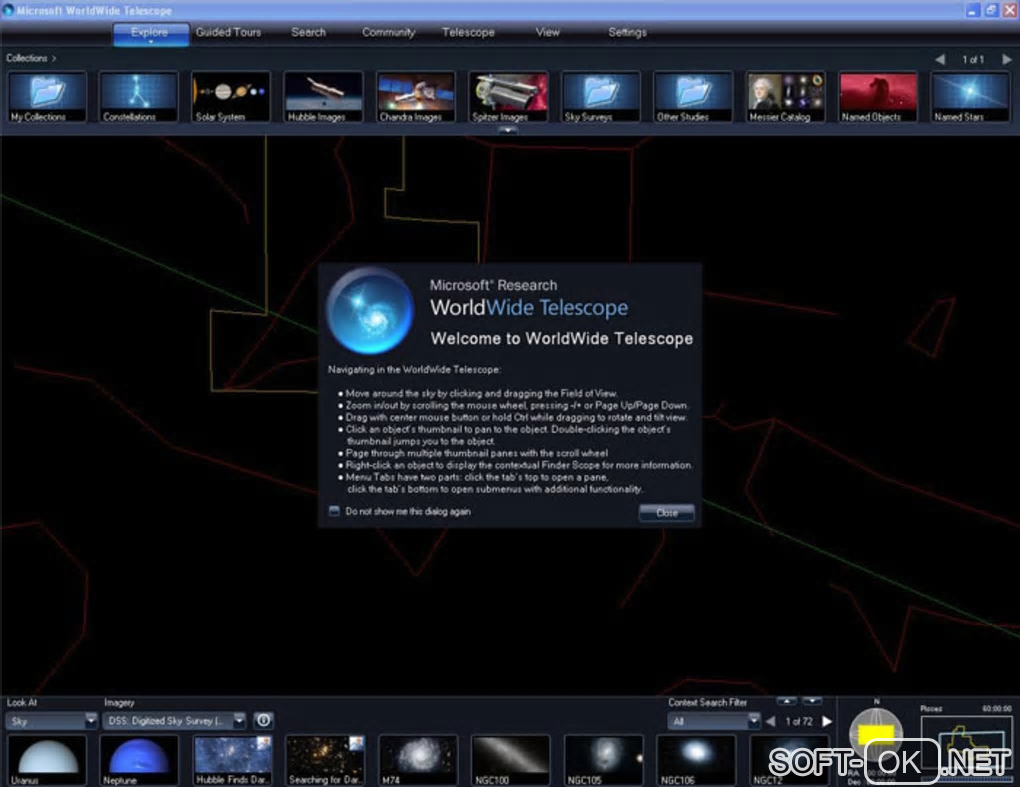
Task: Open the Spitzer Images collection
Action: click(509, 96)
